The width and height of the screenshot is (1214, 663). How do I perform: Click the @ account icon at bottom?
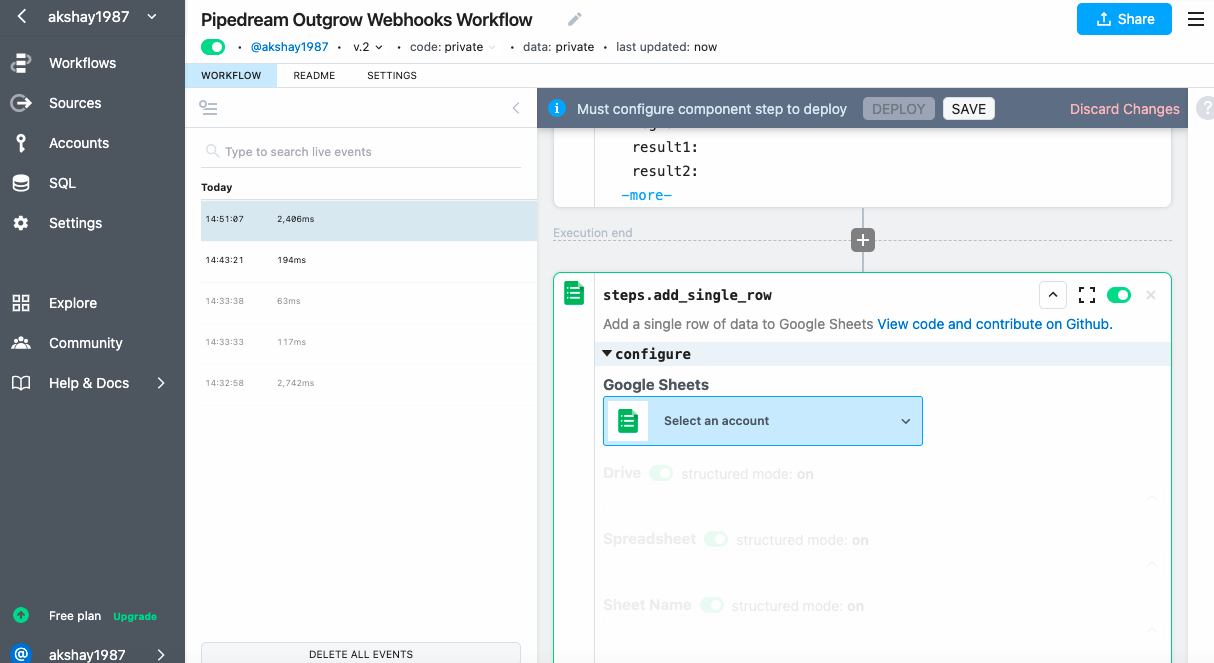21,654
